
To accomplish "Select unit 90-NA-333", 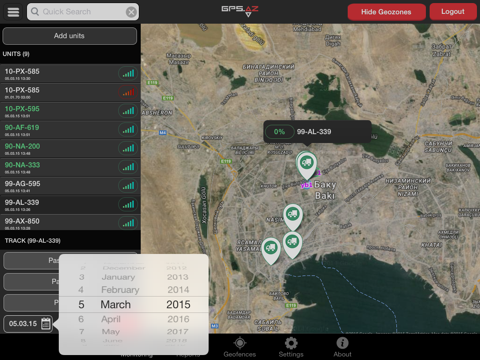I will pos(70,167).
